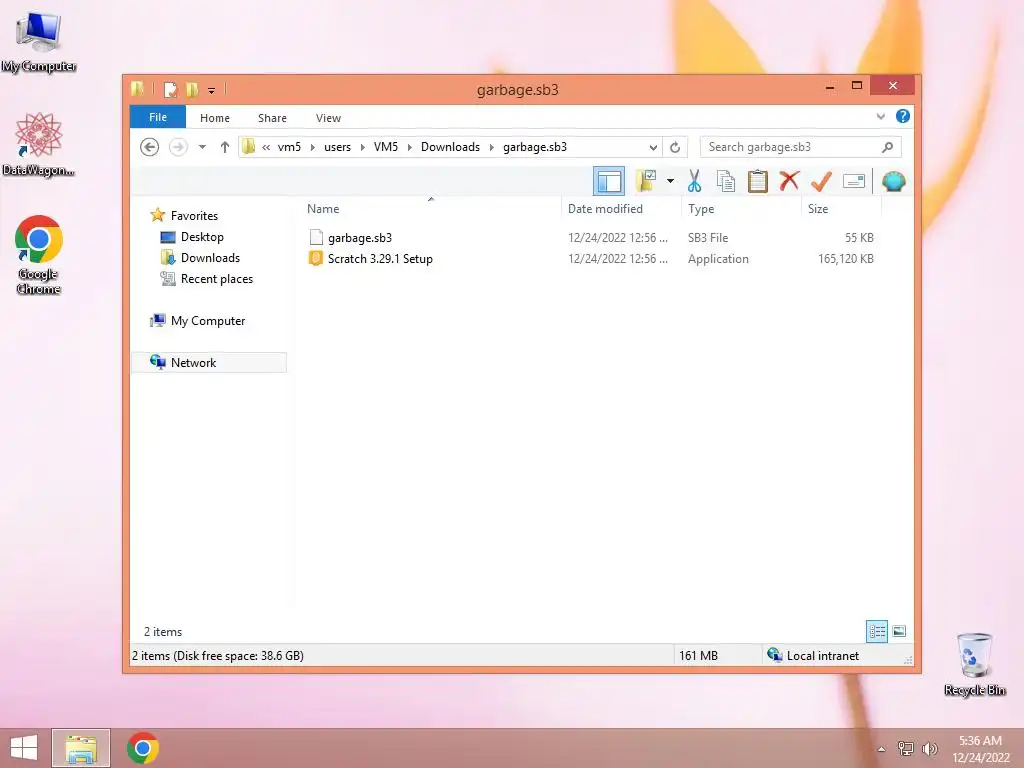Open the folder options toolbar icon
Image resolution: width=1024 pixels, height=768 pixels.
646,181
